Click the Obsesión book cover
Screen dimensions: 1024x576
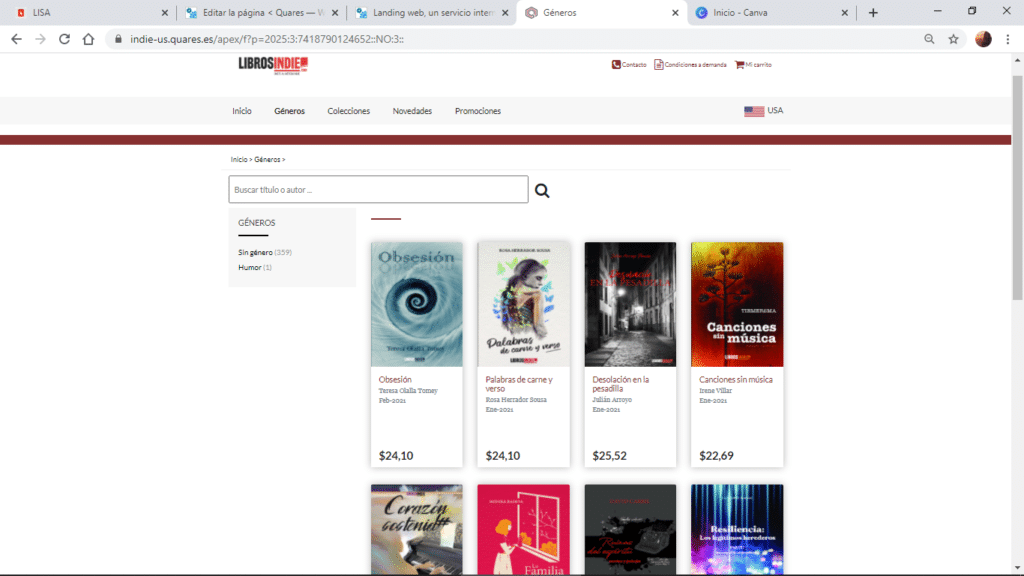point(417,304)
